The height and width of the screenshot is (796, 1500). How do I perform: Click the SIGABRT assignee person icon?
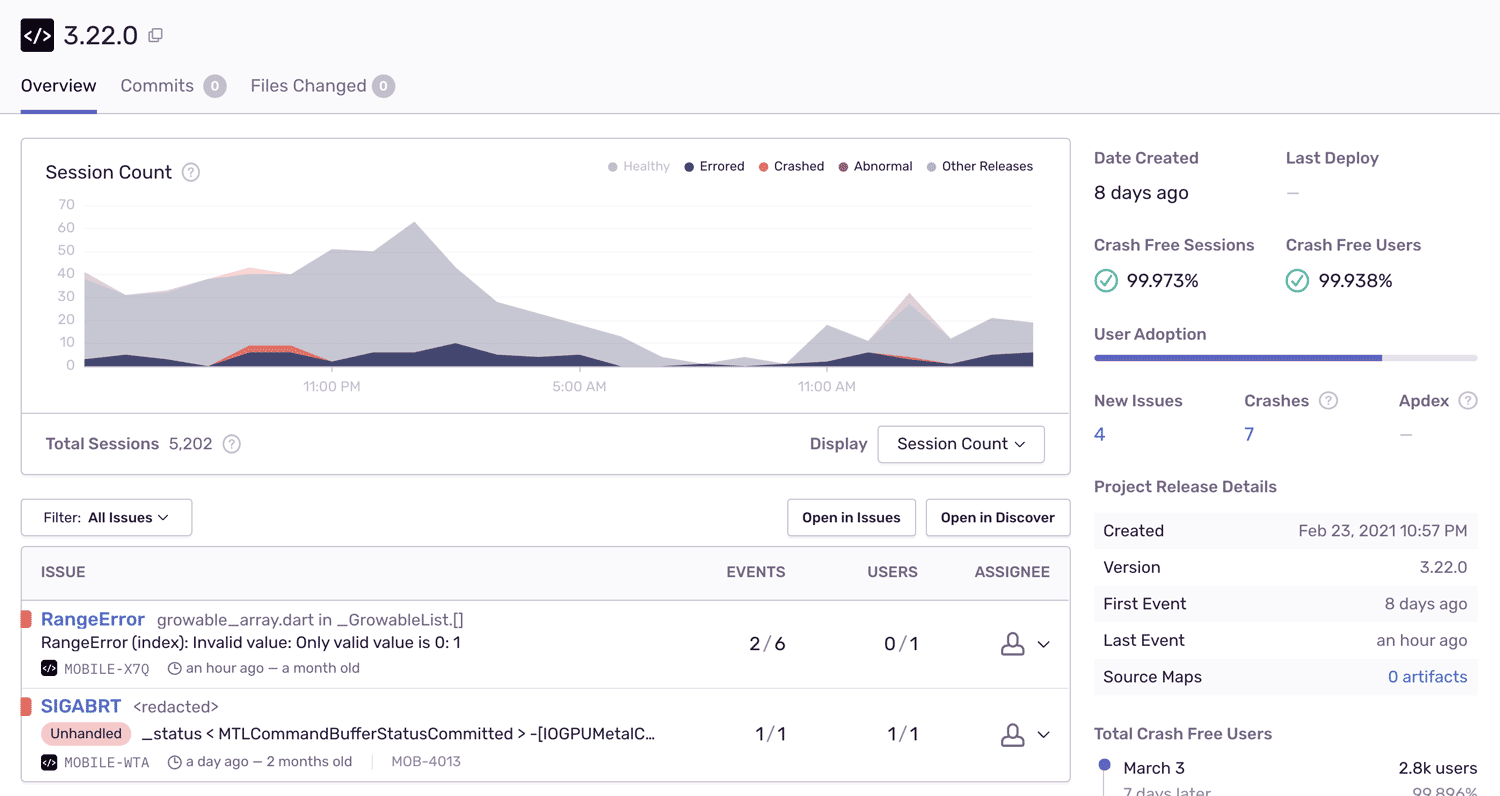[1012, 735]
